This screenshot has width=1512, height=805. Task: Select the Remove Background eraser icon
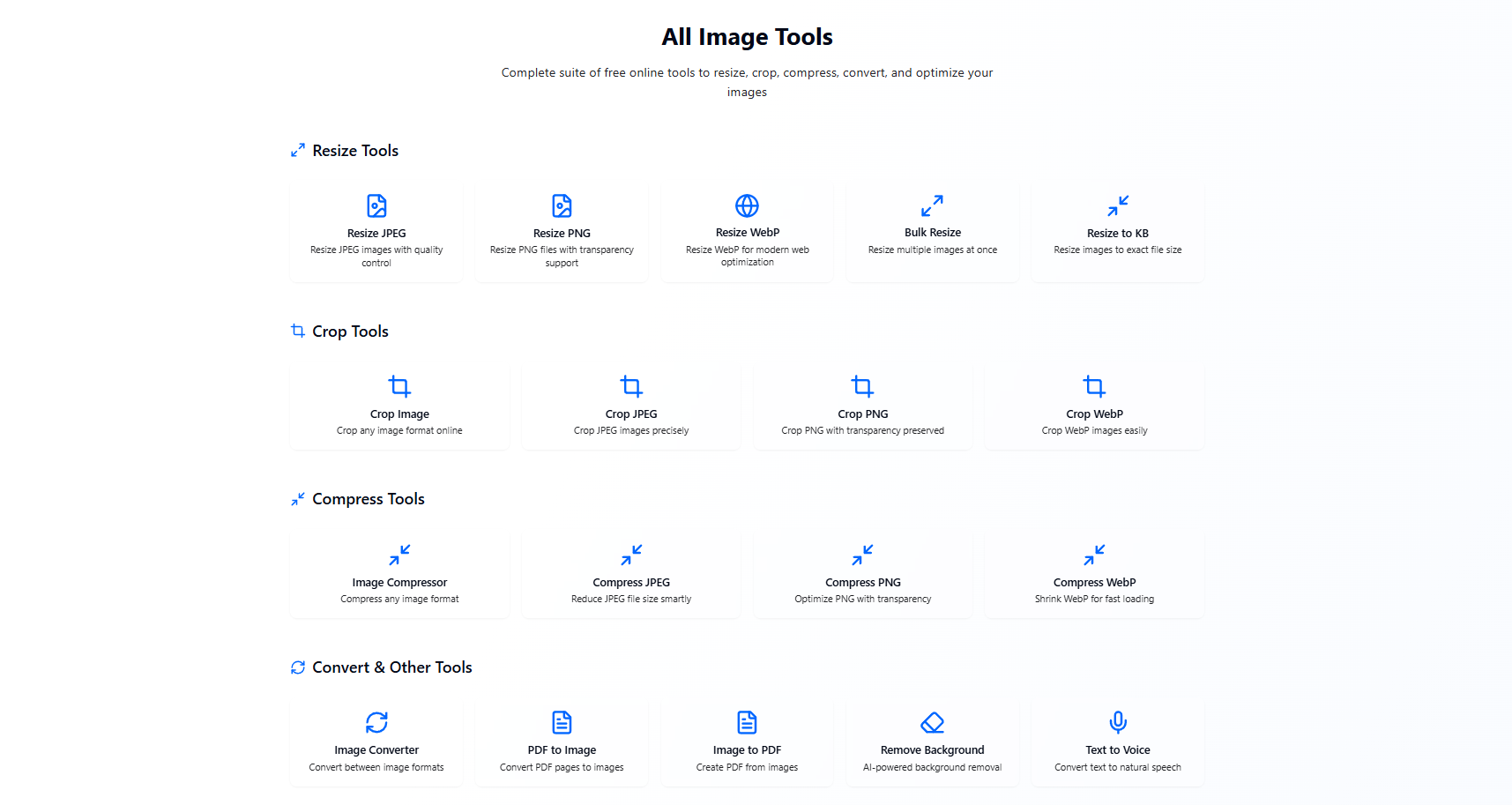point(932,722)
